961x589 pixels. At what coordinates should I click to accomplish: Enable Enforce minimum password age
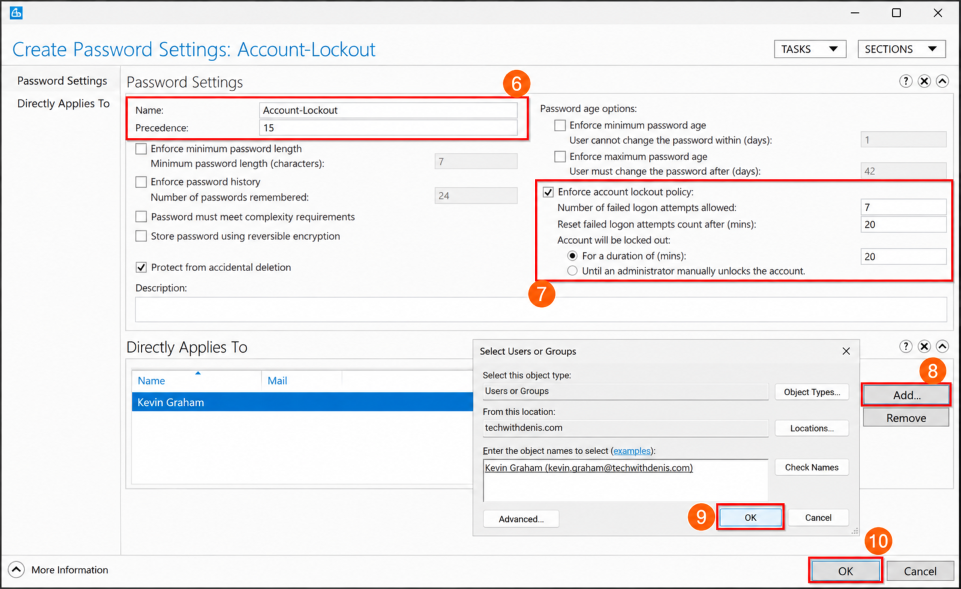(560, 125)
